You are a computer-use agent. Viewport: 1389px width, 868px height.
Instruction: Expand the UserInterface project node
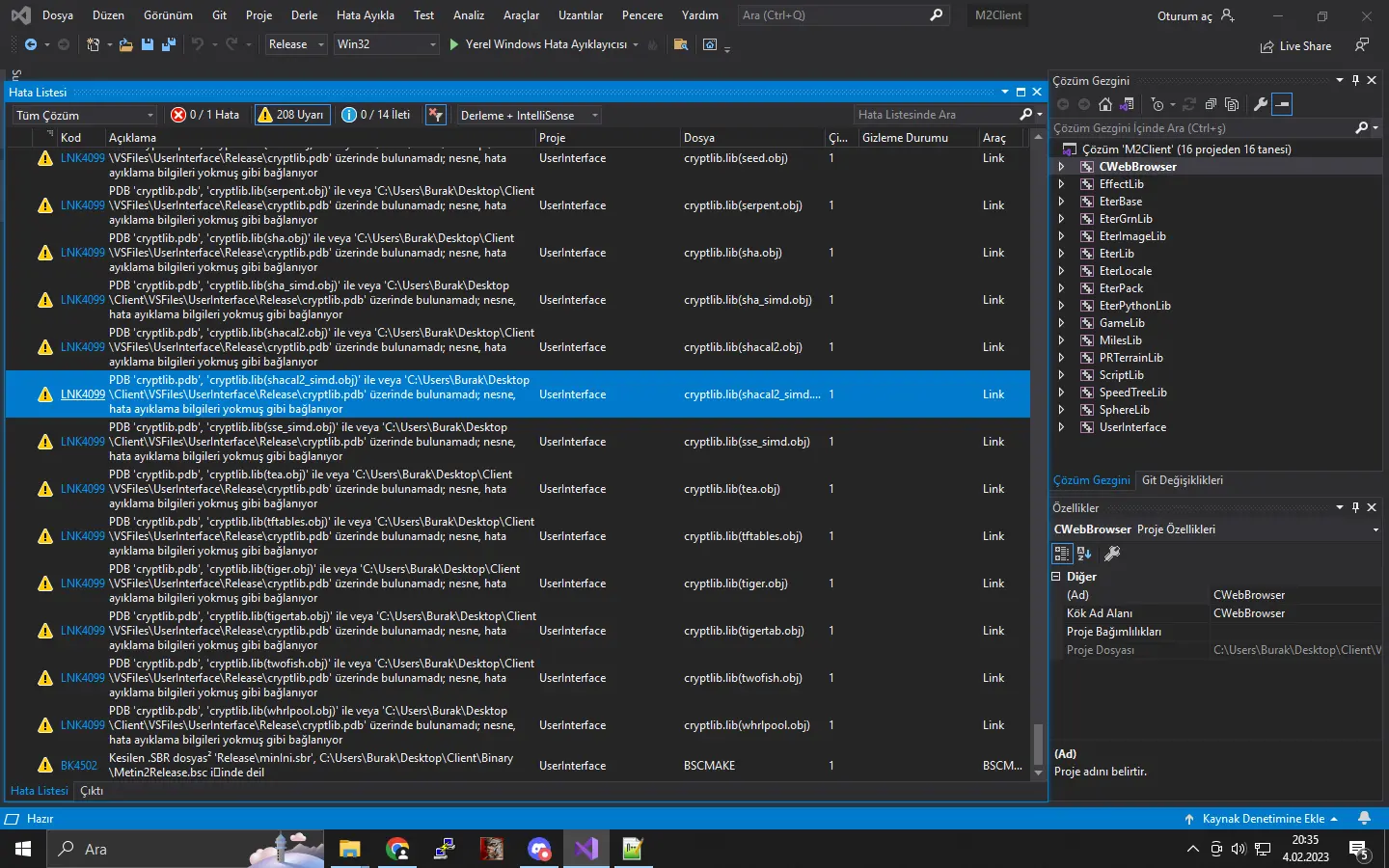(x=1061, y=427)
